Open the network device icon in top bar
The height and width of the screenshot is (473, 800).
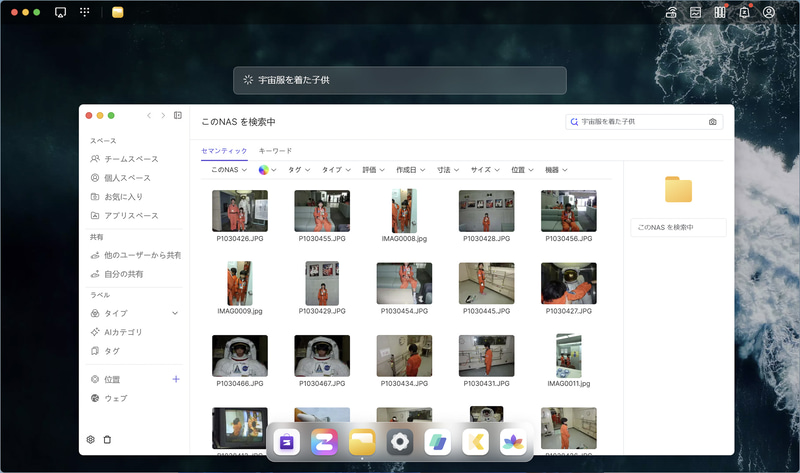671,12
